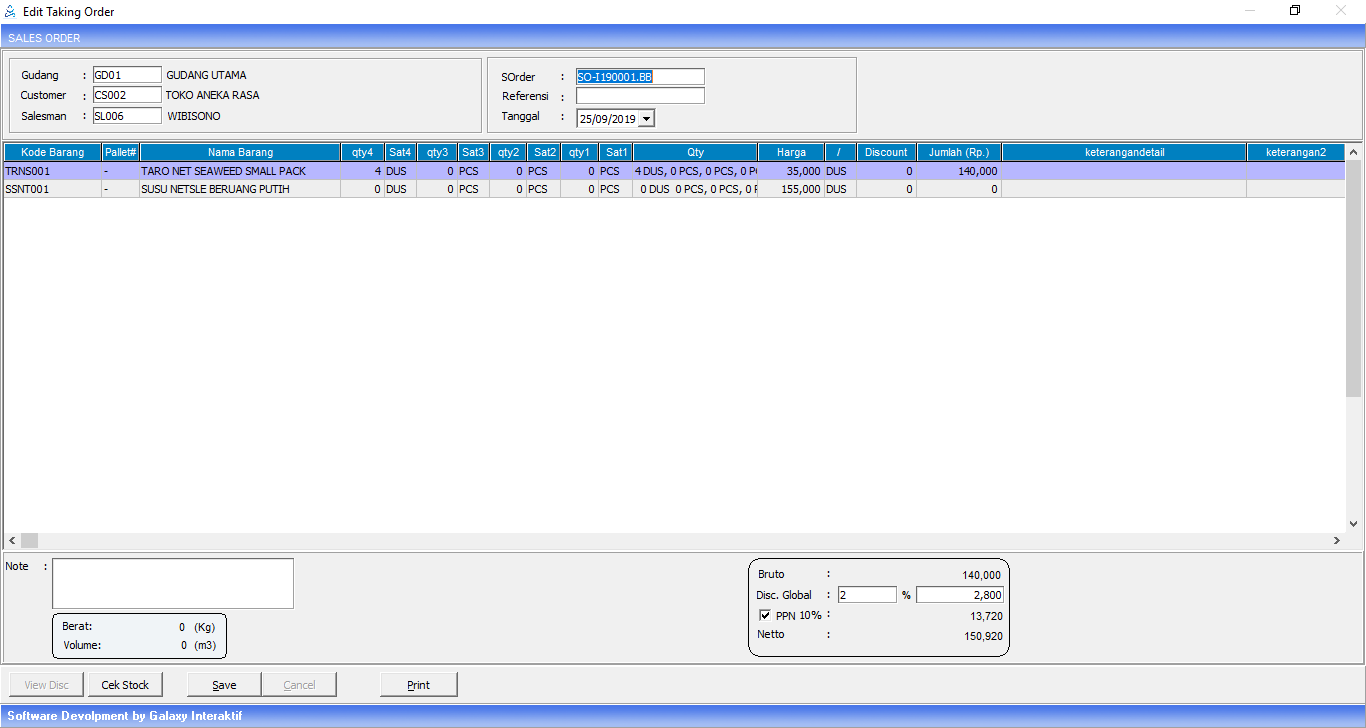
Task: Toggle the PPN 10% checkbox
Action: click(765, 615)
